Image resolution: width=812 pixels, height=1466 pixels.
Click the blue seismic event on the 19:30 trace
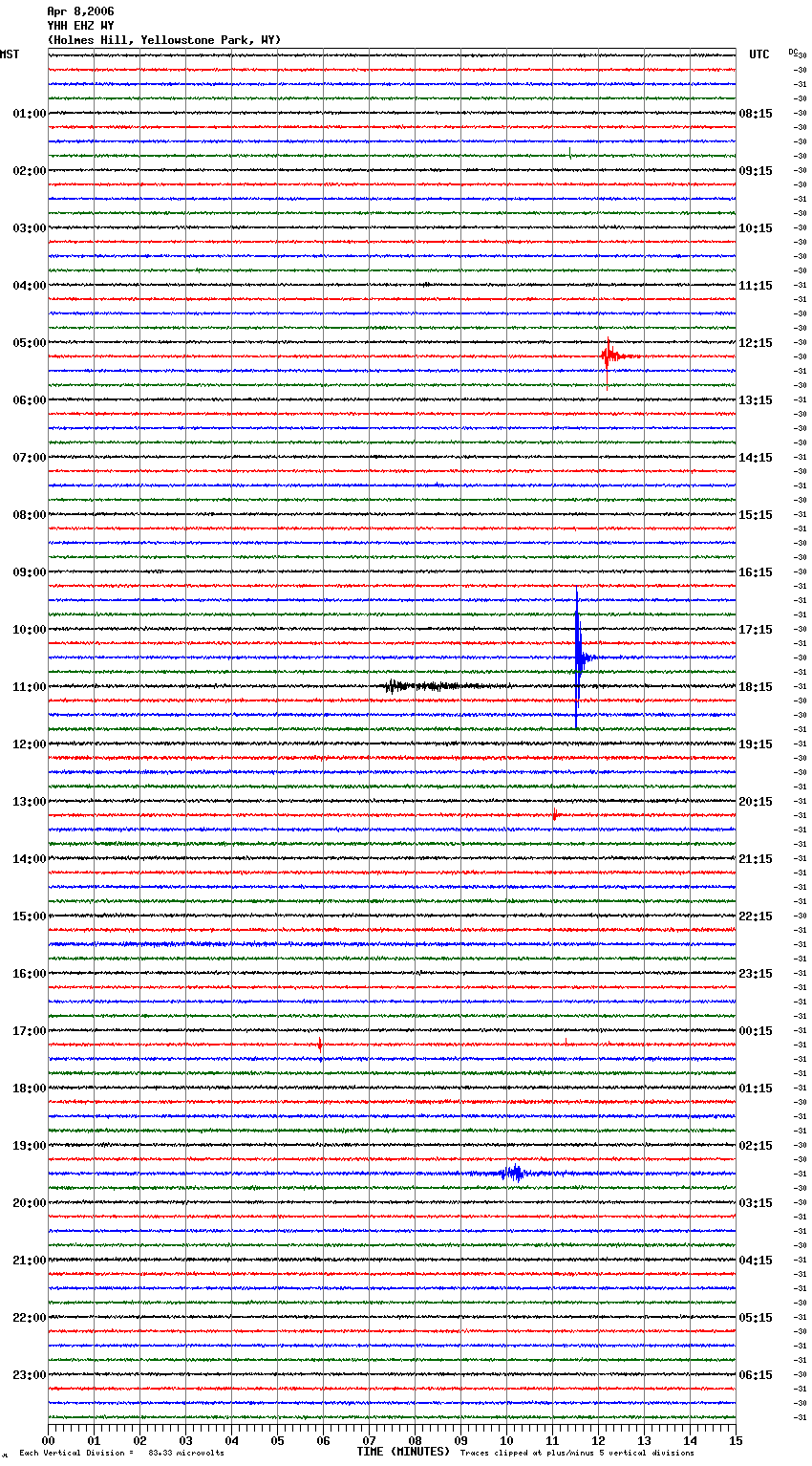514,1174
